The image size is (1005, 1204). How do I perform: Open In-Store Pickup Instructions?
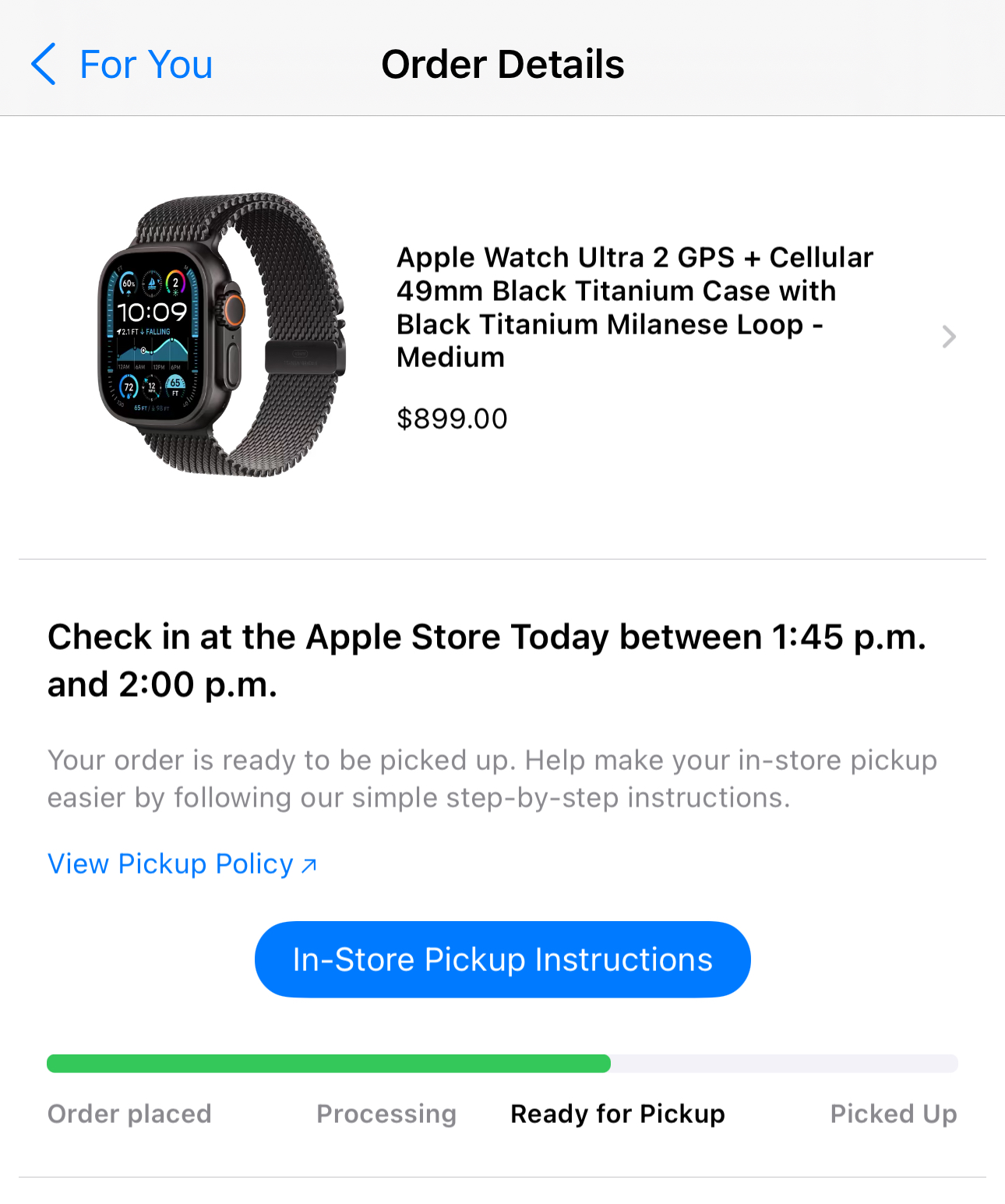pos(503,959)
